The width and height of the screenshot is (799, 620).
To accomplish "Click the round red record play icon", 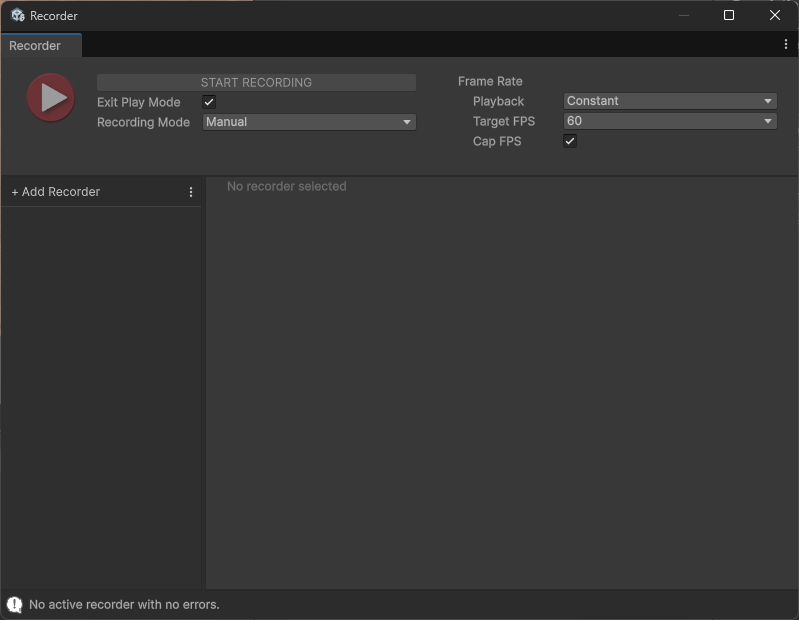I will click(x=50, y=98).
